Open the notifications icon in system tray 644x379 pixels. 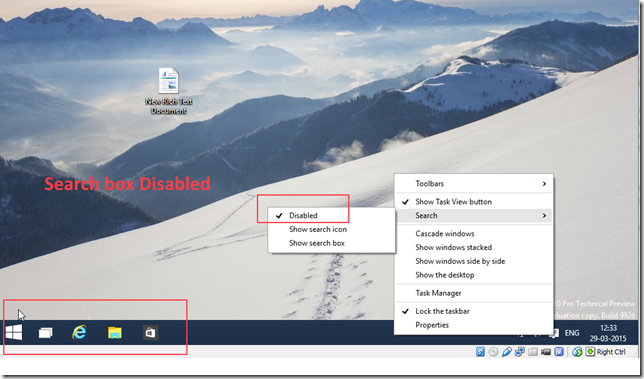tap(554, 333)
